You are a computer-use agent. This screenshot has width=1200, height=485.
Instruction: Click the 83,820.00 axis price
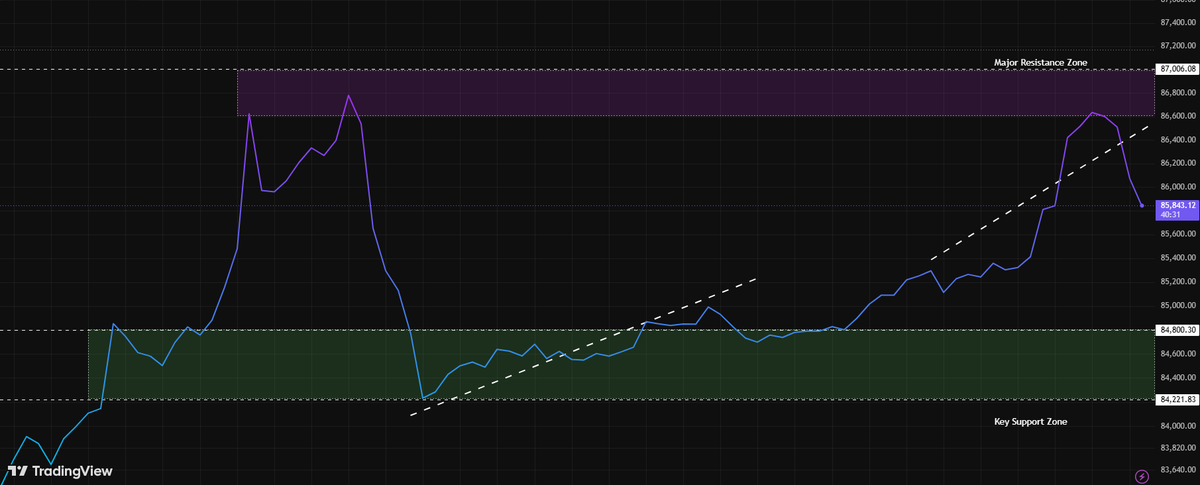click(x=1178, y=447)
